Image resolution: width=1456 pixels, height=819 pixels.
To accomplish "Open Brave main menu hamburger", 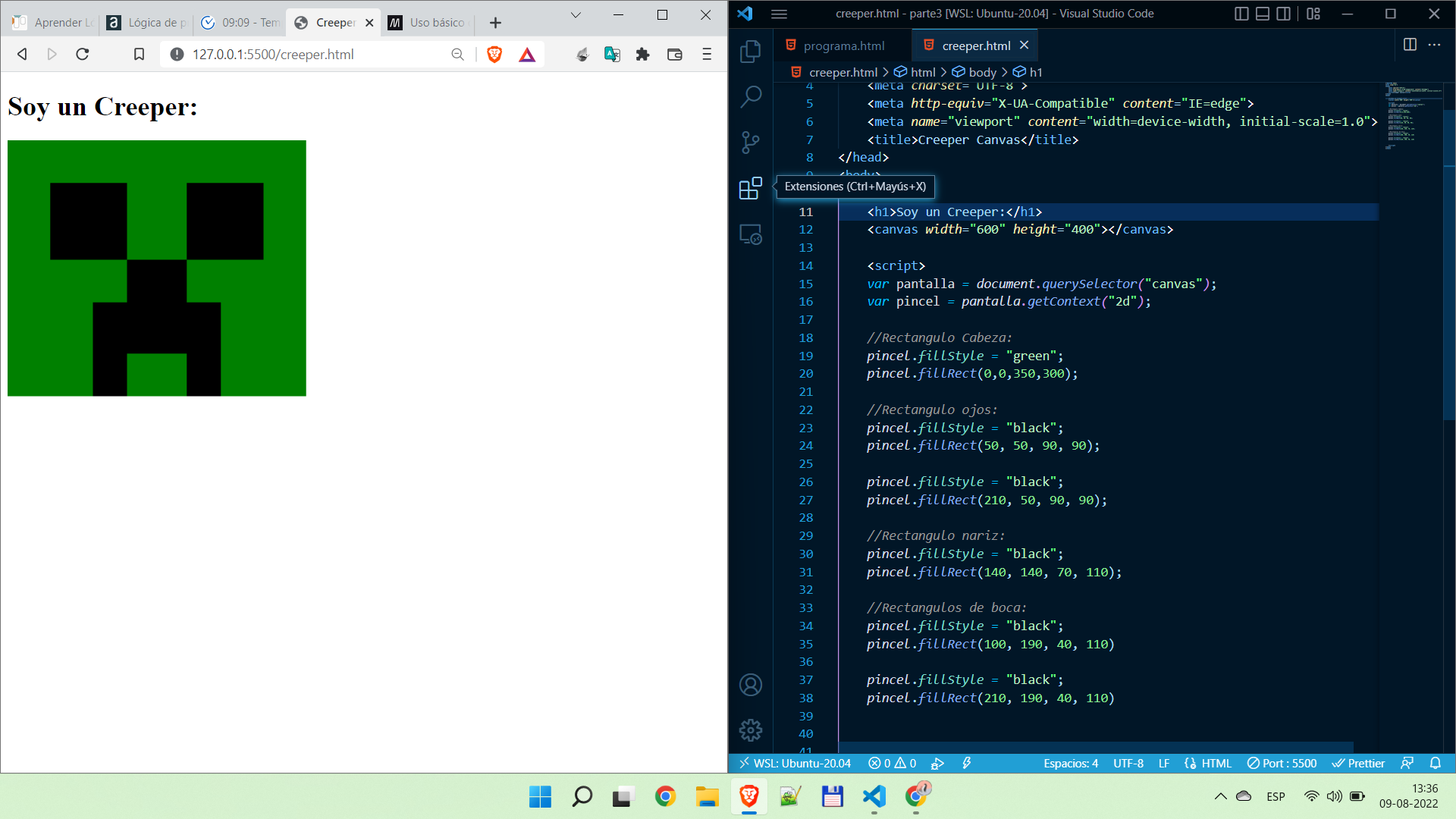I will pyautogui.click(x=707, y=54).
